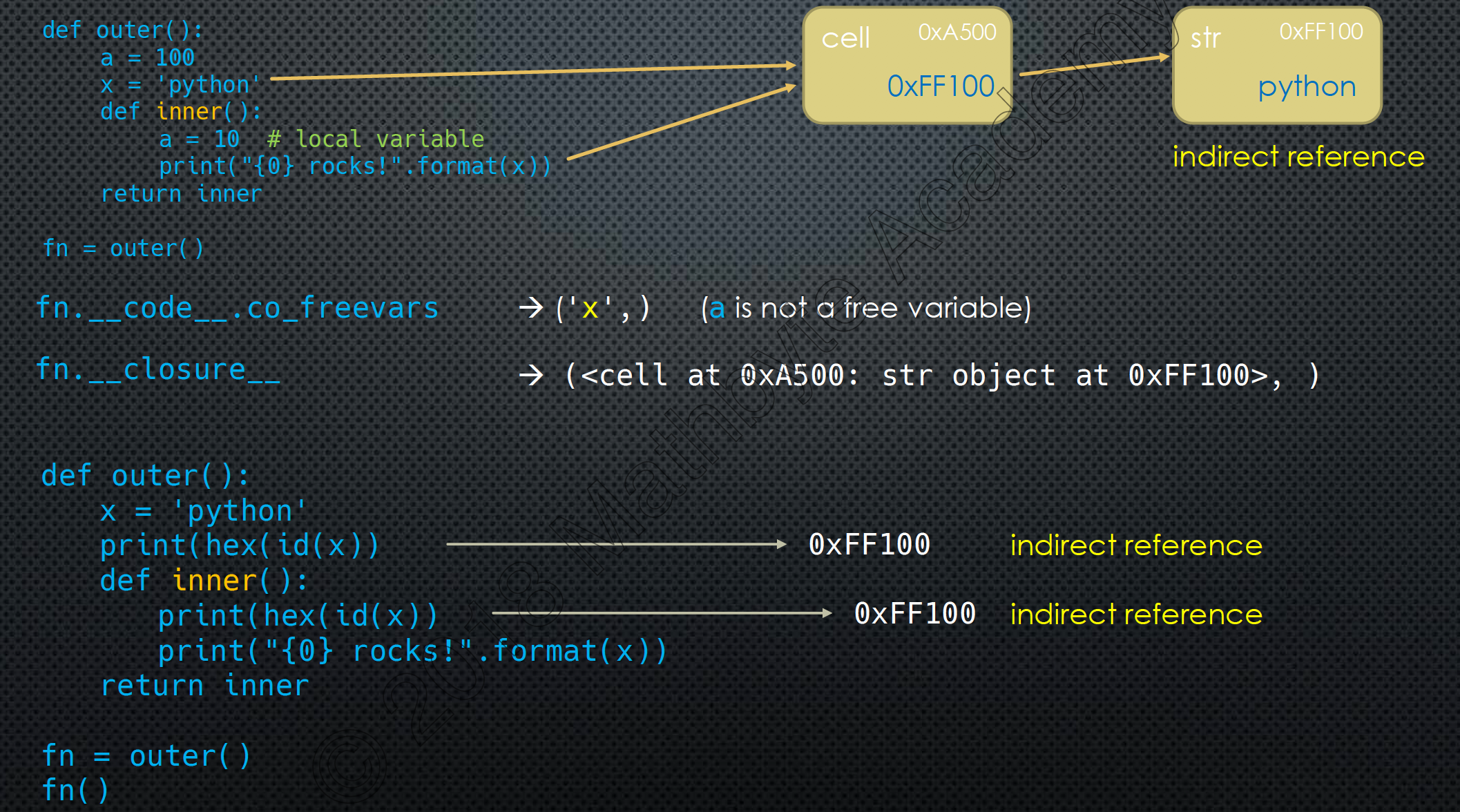1460x812 pixels.
Task: Click the lower 'def inner():' definition line
Action: coord(204,581)
